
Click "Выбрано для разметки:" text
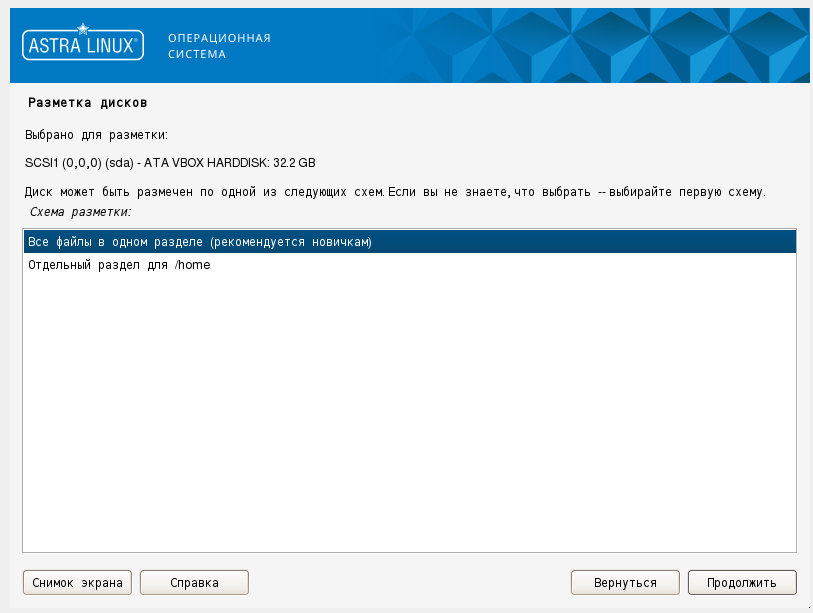(96, 135)
